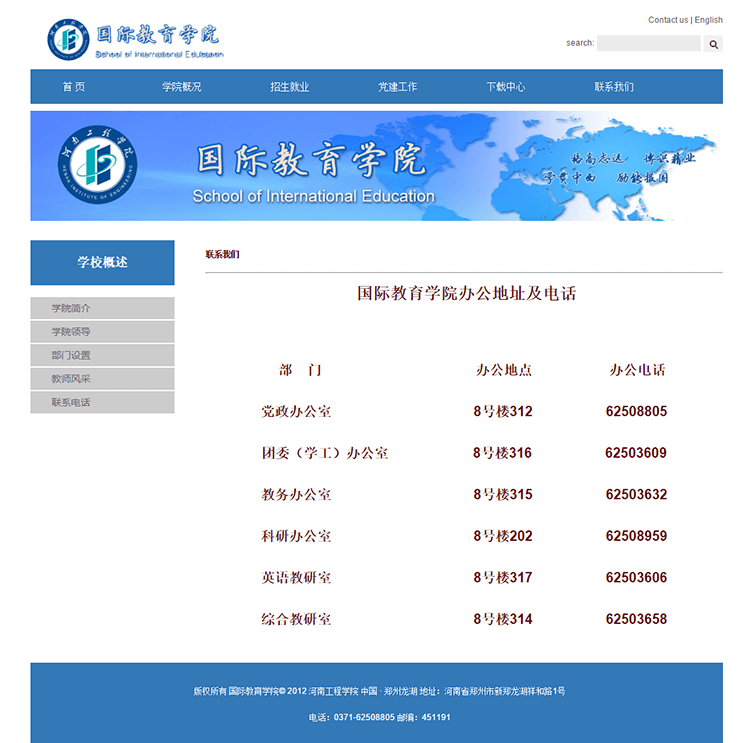The height and width of the screenshot is (743, 750).
Task: Click the 科研办公室 department cell
Action: click(296, 536)
